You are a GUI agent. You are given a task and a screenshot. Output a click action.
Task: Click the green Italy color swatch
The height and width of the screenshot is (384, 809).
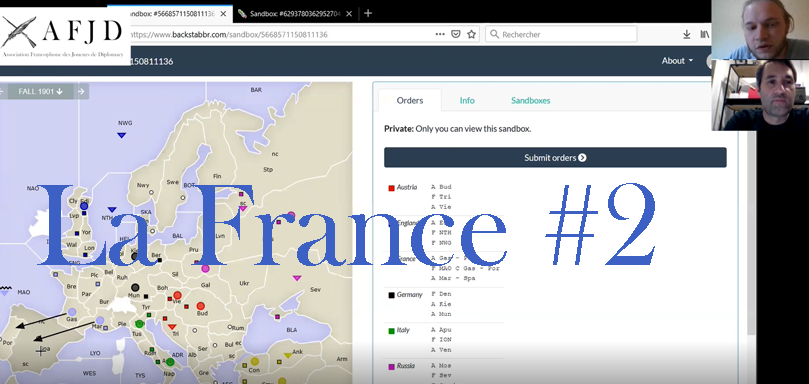391,331
